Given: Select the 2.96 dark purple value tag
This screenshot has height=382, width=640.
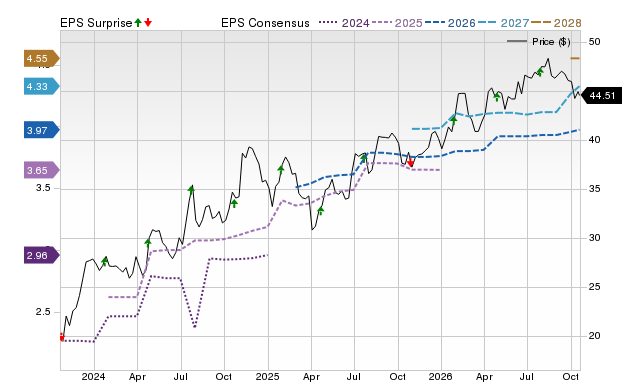Looking at the screenshot, I should [x=42, y=255].
